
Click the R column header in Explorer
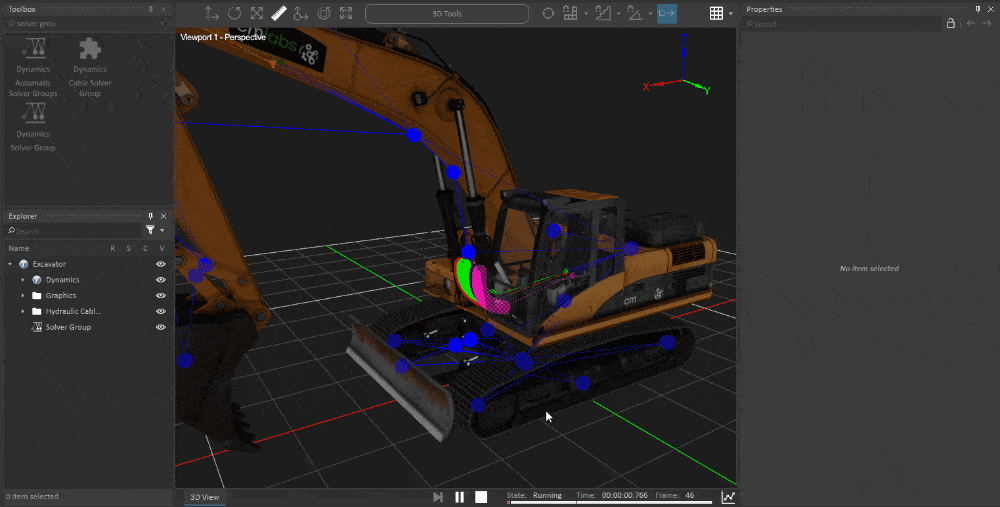113,248
